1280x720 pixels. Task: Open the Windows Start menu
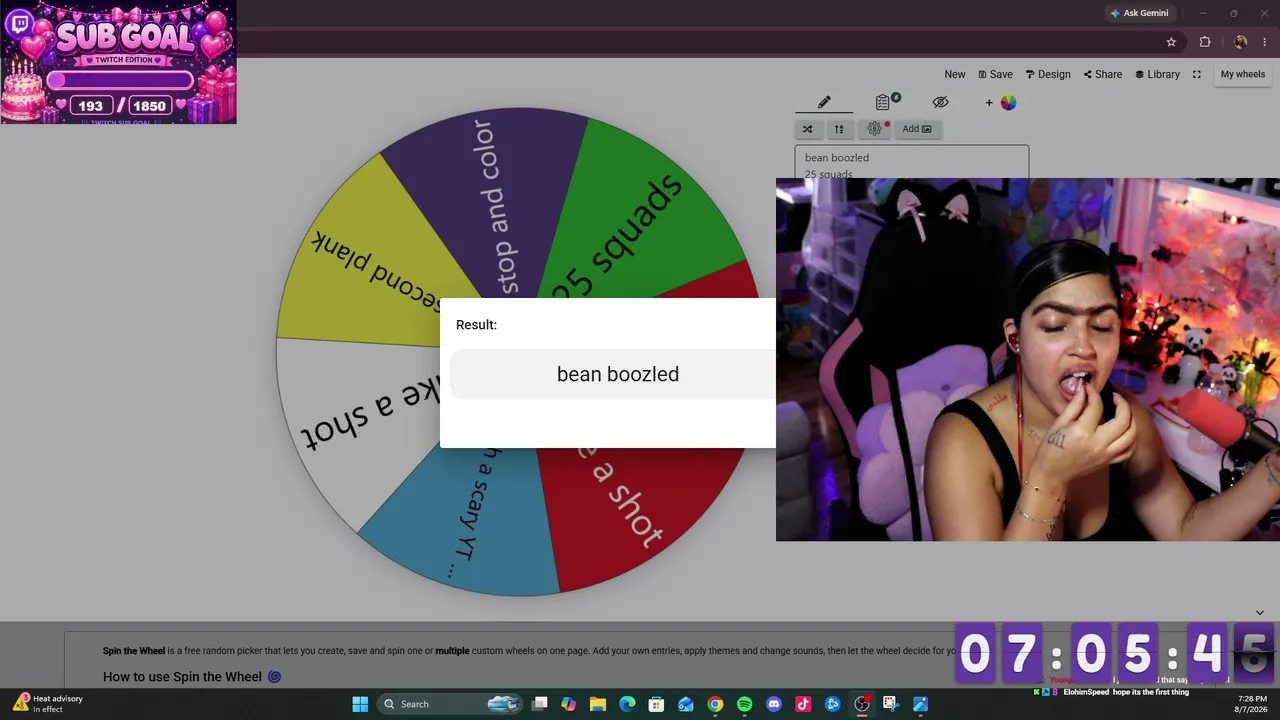pyautogui.click(x=360, y=704)
